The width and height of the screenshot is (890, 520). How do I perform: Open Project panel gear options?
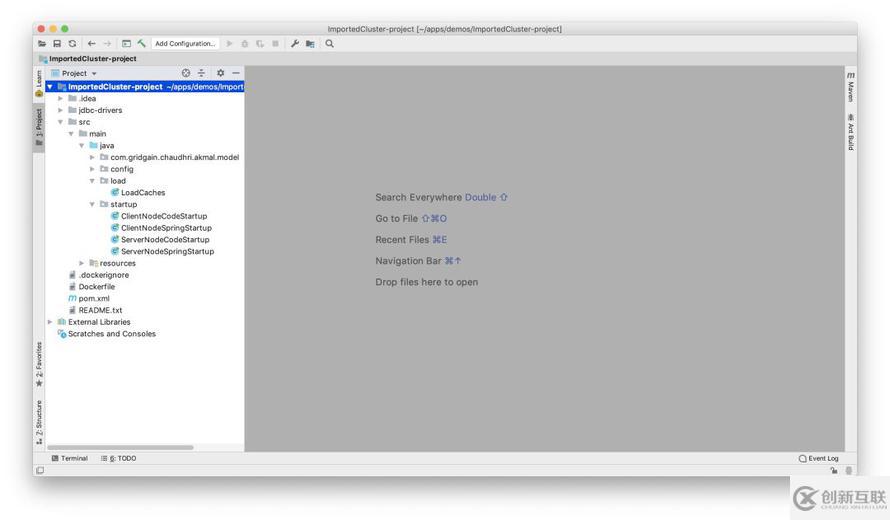pos(220,73)
